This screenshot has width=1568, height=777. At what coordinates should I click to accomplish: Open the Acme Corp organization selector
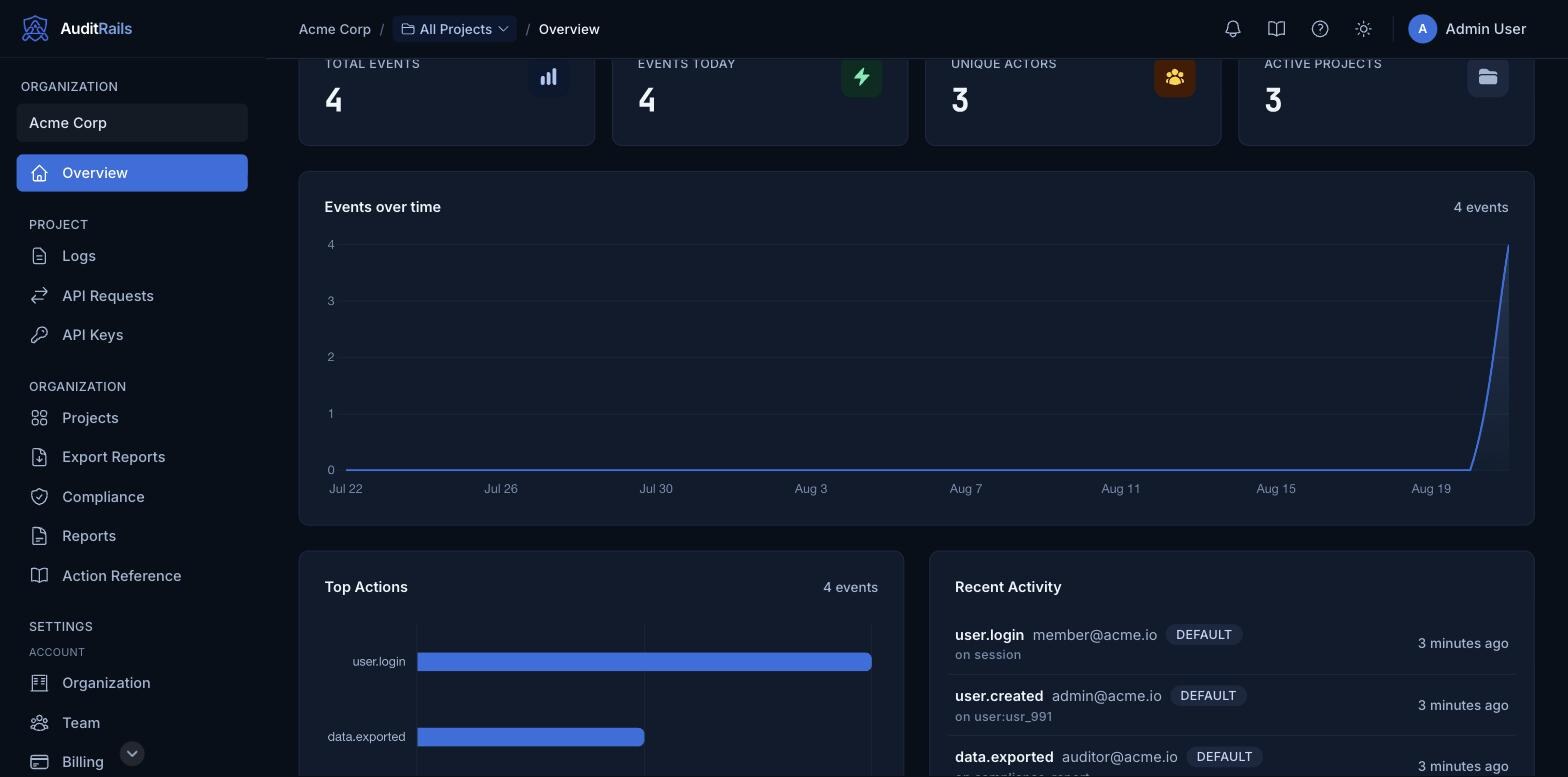point(132,123)
